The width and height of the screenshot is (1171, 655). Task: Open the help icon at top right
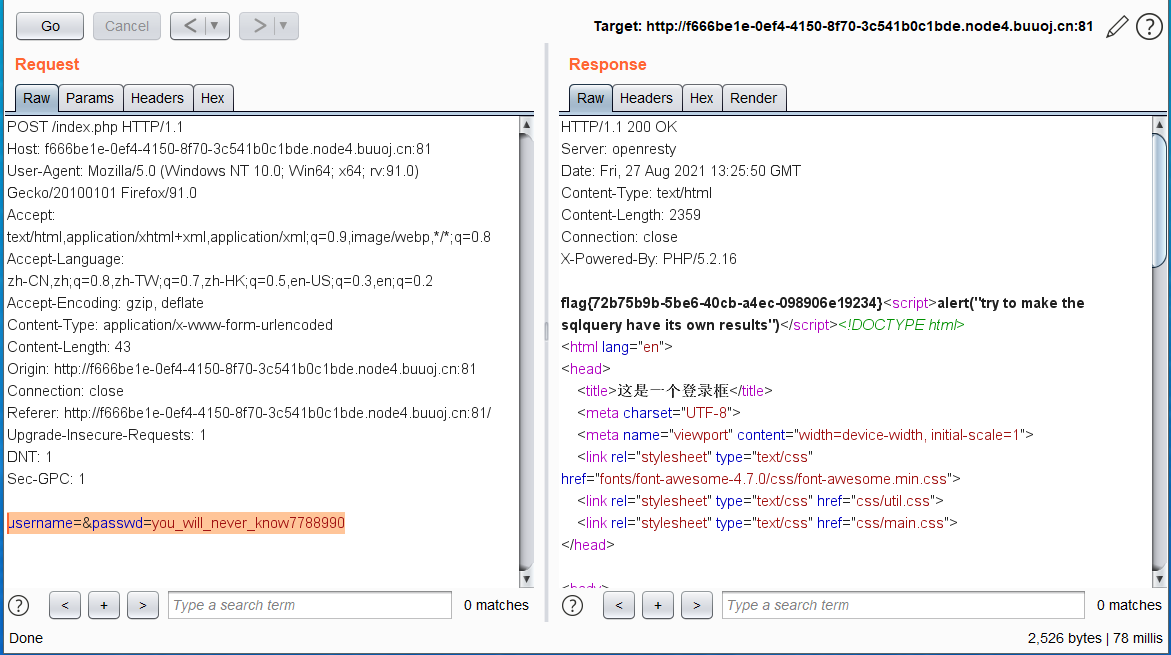(x=1148, y=27)
